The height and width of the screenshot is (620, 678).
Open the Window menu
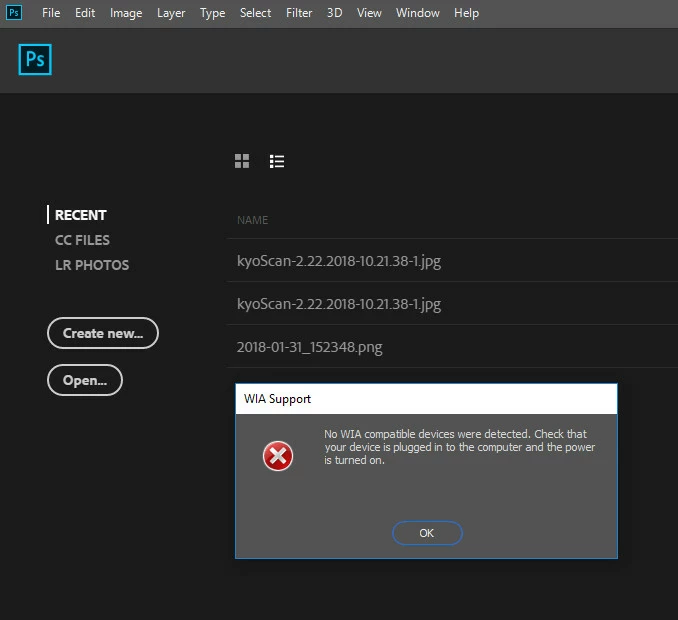pyautogui.click(x=418, y=13)
